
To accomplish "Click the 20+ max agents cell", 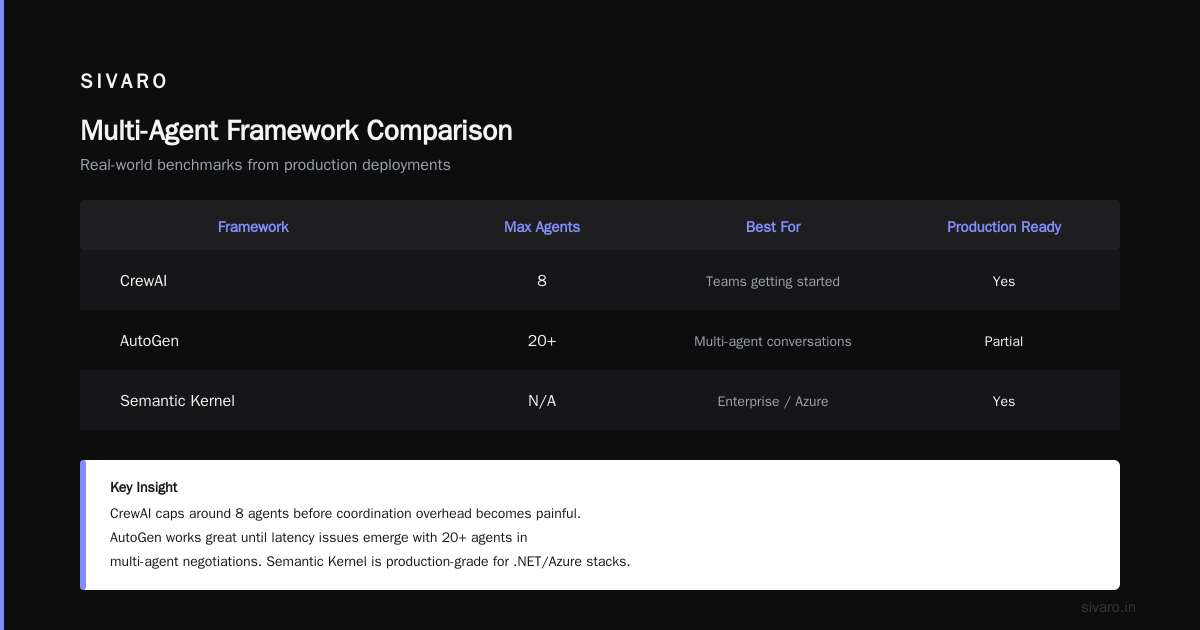I will point(542,341).
